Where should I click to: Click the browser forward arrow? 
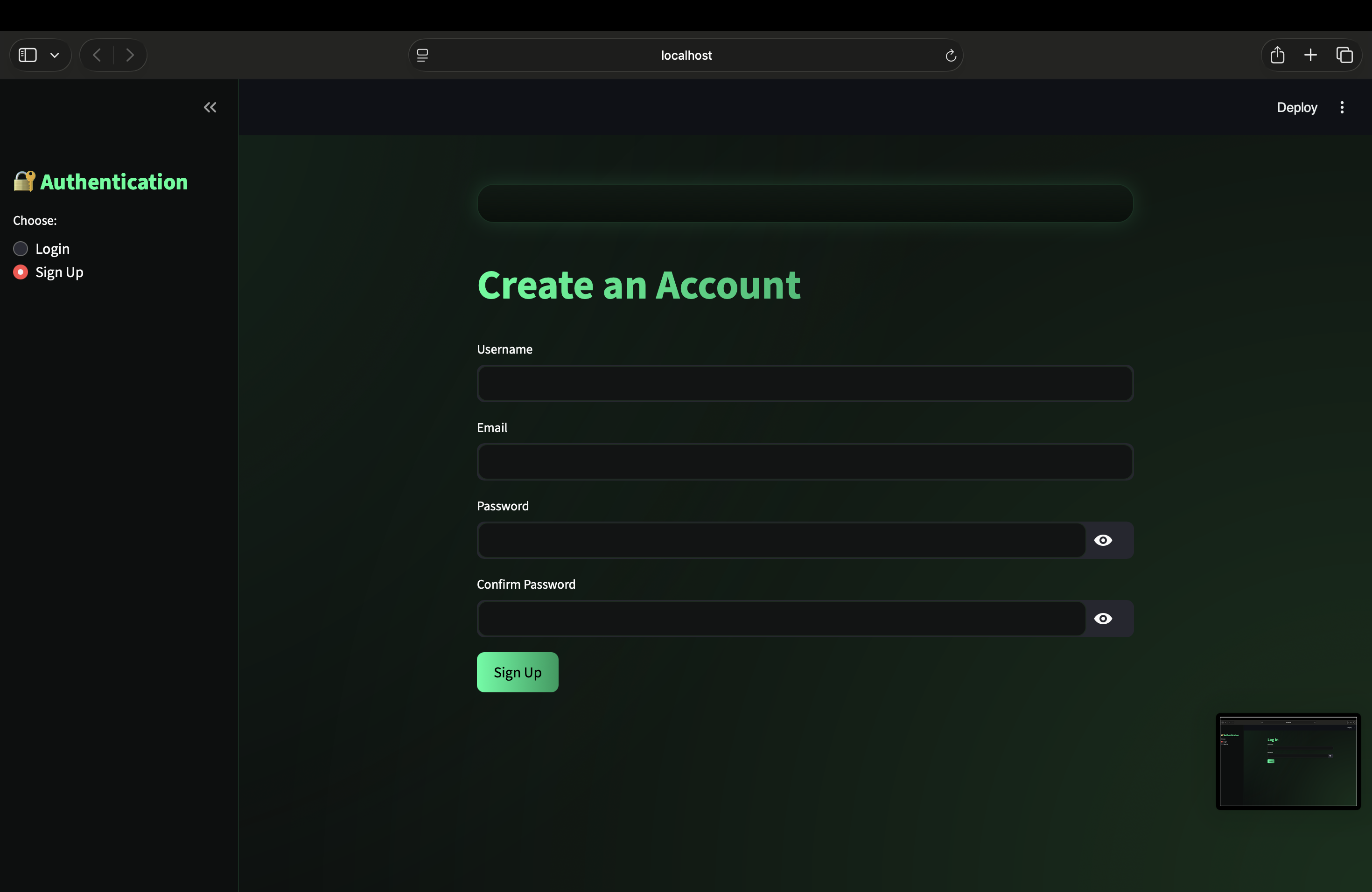(130, 56)
